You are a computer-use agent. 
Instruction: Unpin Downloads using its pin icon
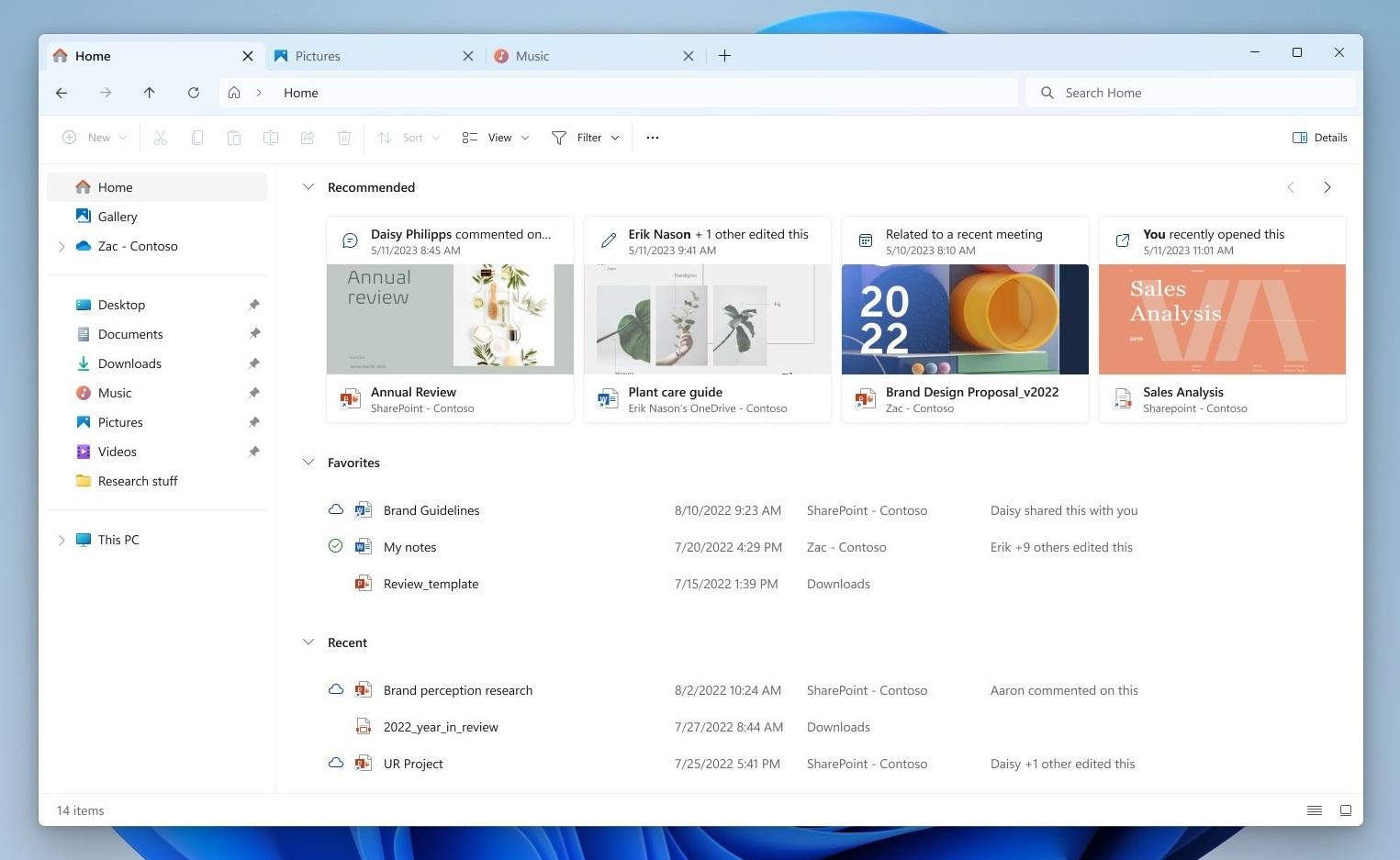[254, 363]
